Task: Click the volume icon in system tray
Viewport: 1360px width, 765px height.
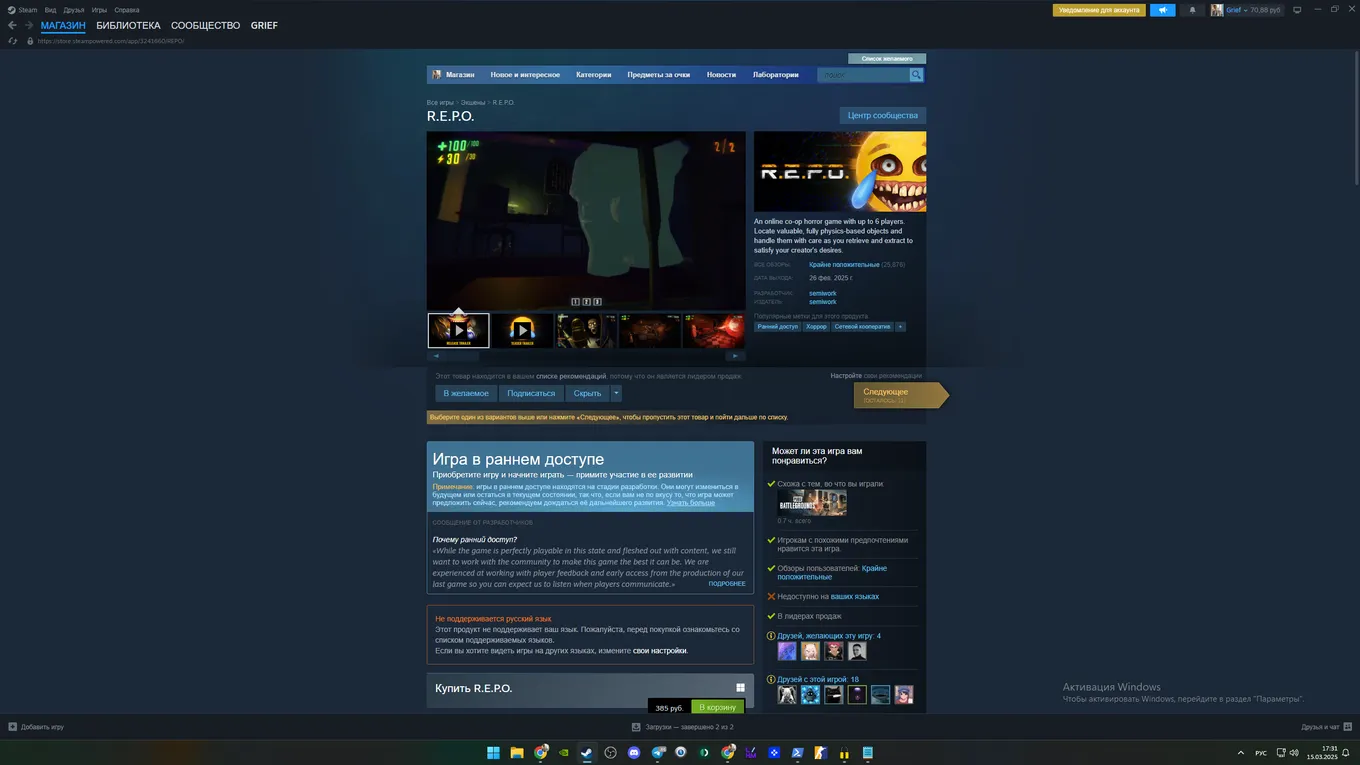Action: click(x=1294, y=752)
